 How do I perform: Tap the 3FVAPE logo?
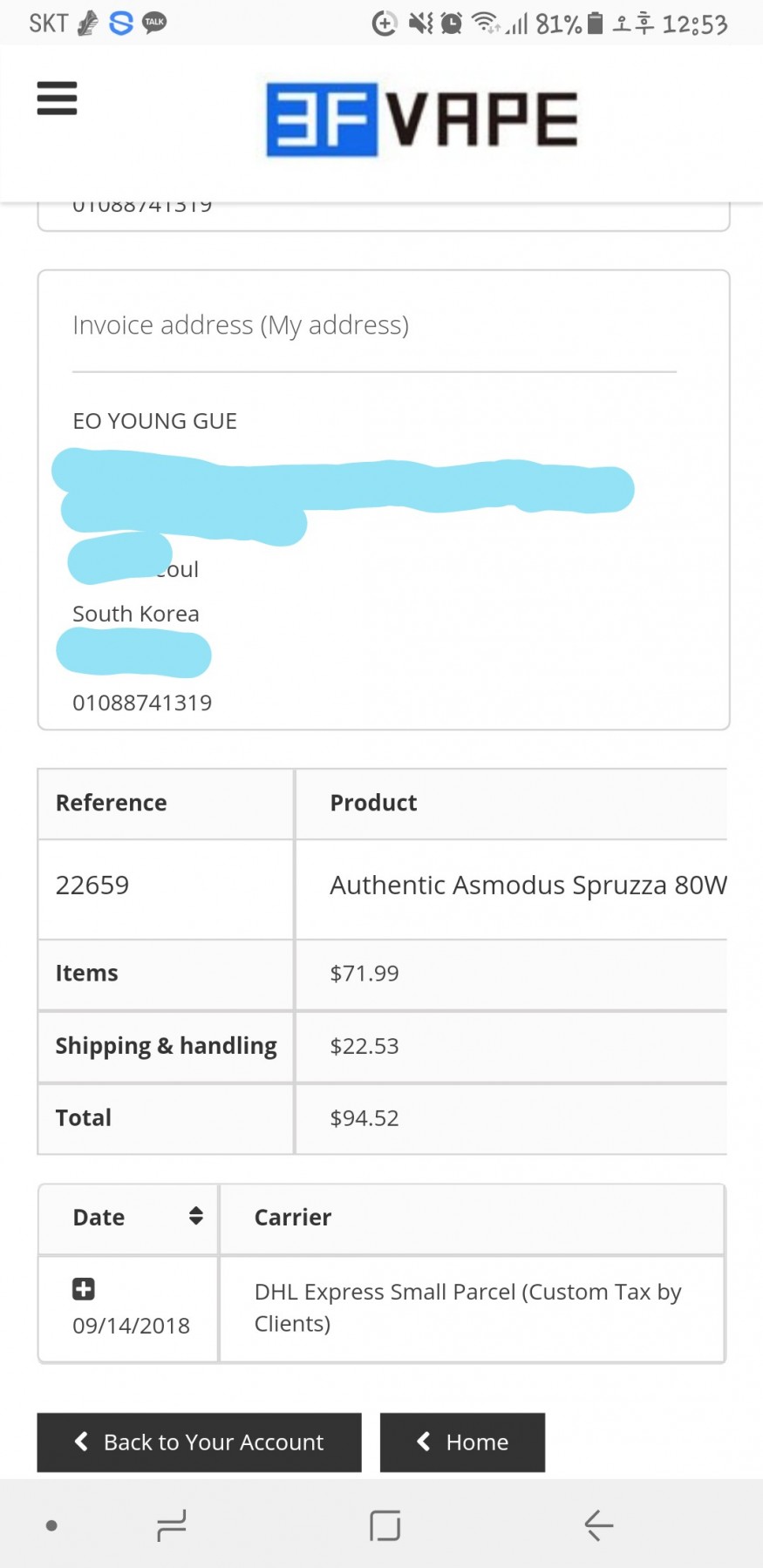pos(421,120)
